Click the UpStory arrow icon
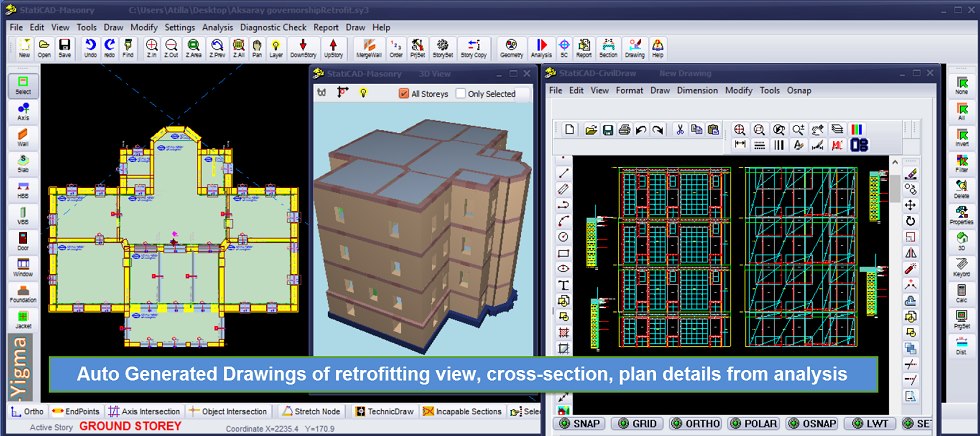The image size is (980, 436). coord(333,48)
